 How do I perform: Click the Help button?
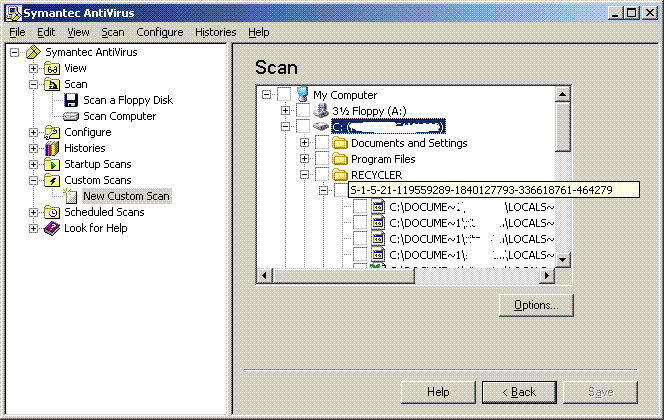(x=438, y=392)
